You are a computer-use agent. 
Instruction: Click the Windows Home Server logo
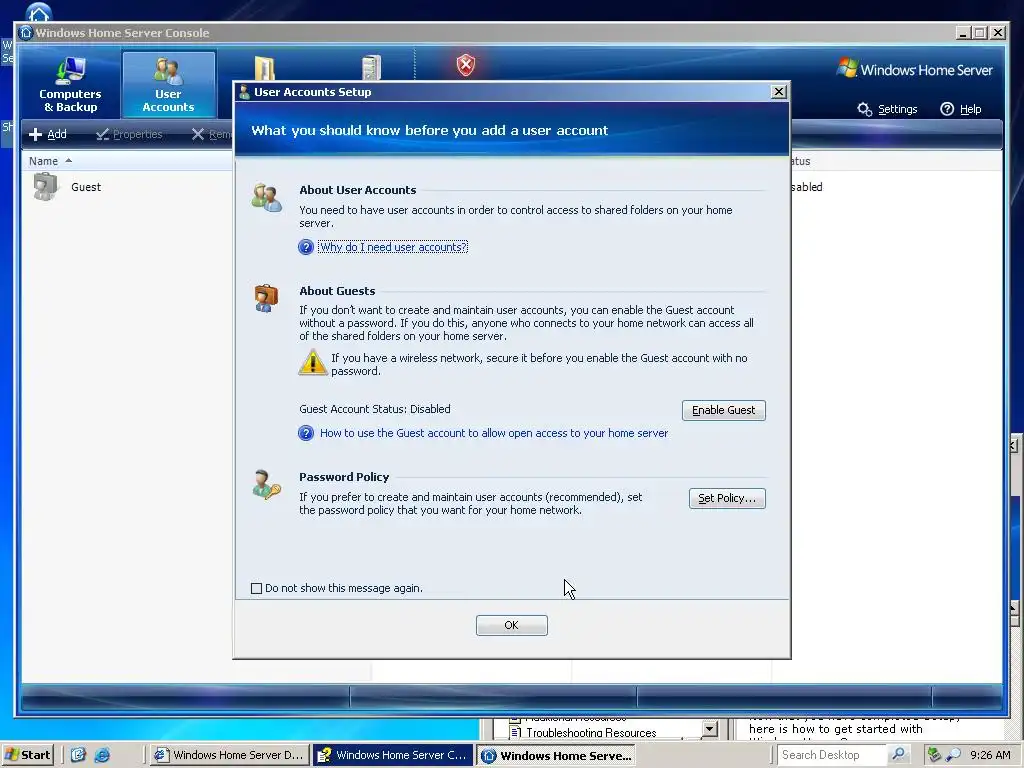pos(915,69)
